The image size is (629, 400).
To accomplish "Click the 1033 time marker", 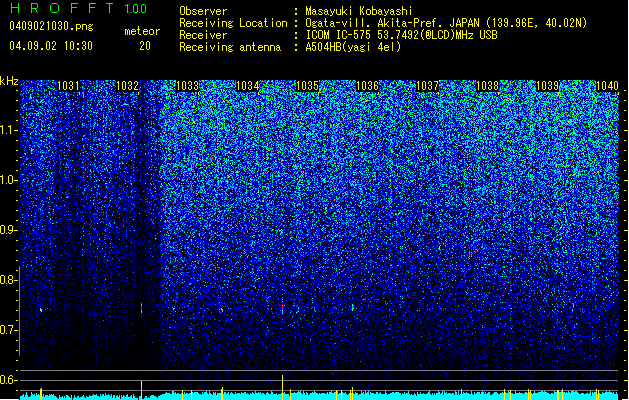I will (187, 86).
